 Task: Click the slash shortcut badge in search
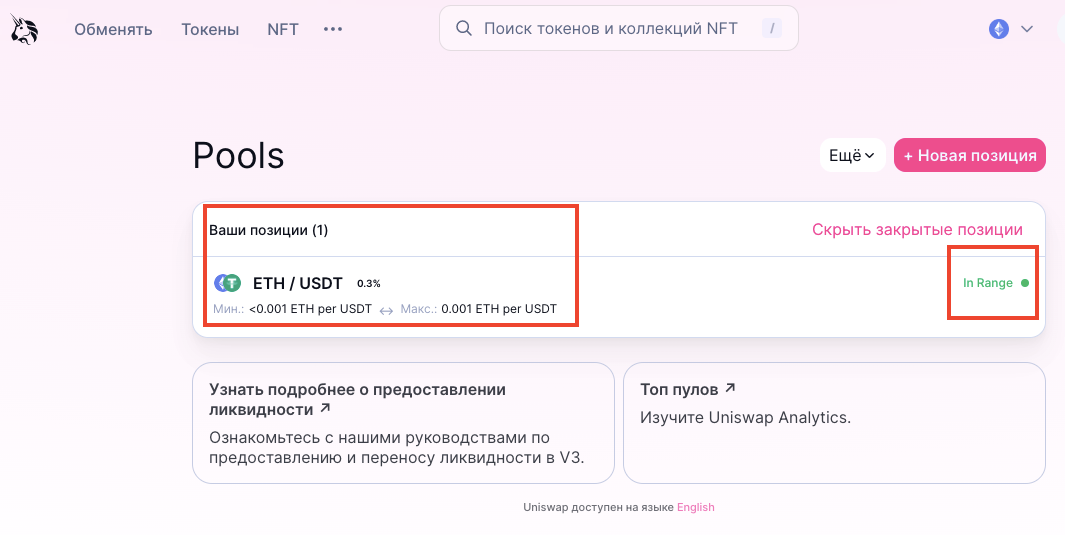click(771, 29)
